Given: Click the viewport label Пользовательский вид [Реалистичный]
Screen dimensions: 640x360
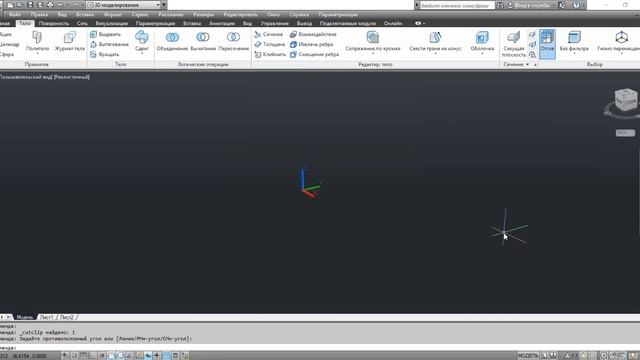Looking at the screenshot, I should click(44, 77).
